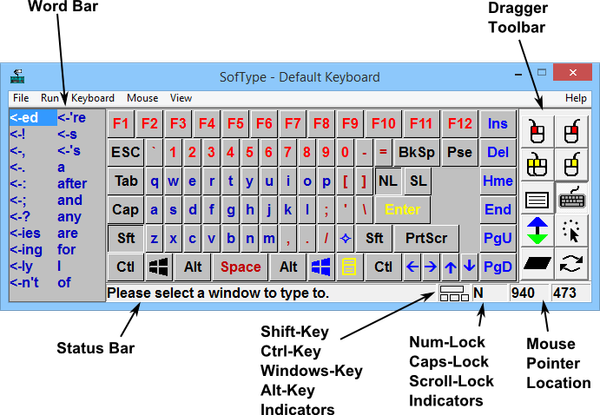Click the ESC key

click(126, 152)
